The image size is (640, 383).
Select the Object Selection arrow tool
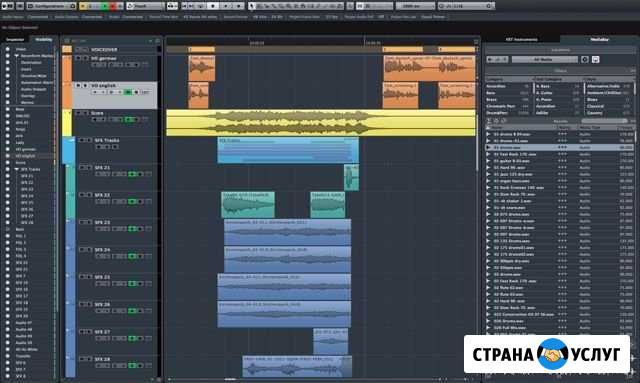252,6
